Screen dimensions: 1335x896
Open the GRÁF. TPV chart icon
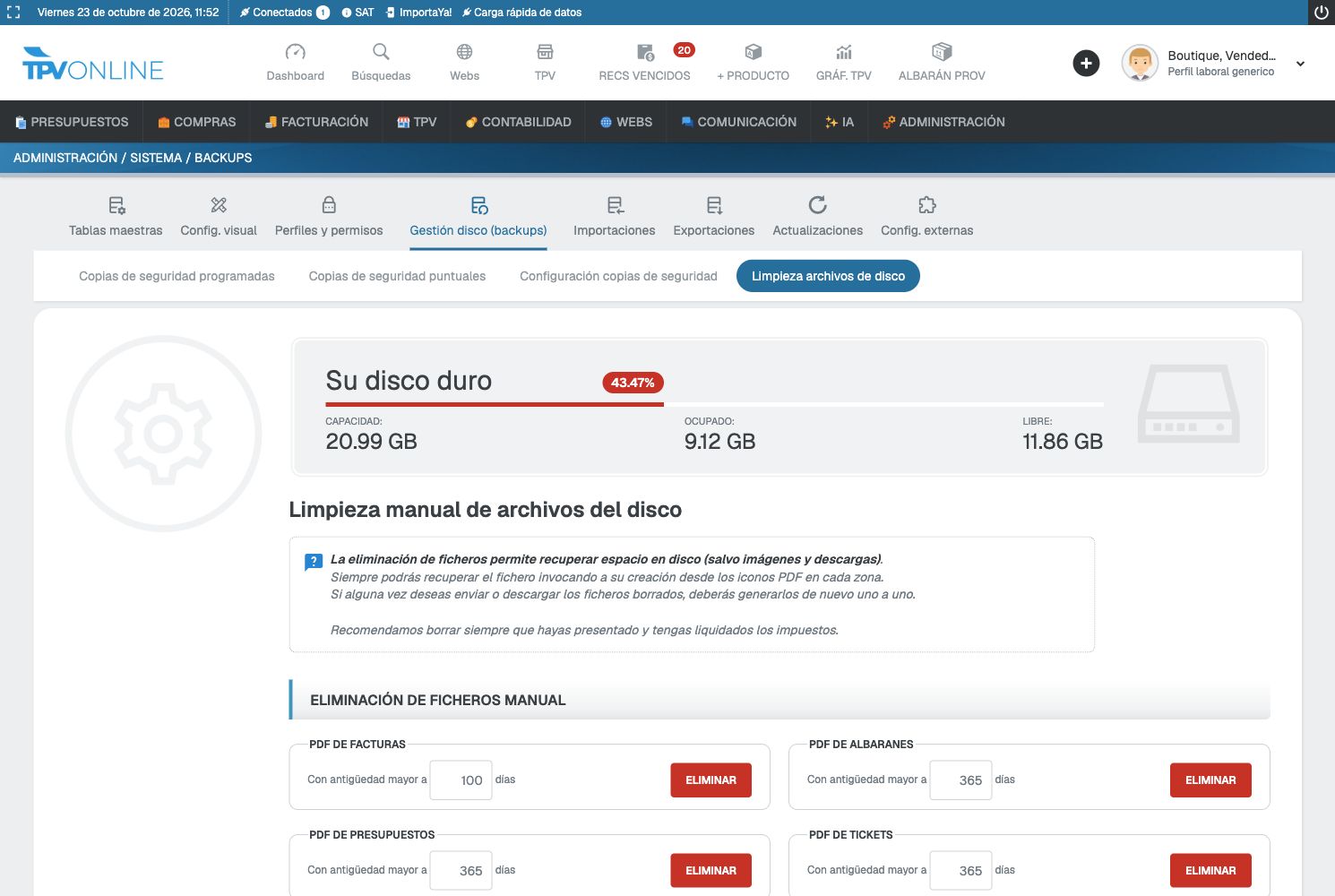click(x=844, y=52)
